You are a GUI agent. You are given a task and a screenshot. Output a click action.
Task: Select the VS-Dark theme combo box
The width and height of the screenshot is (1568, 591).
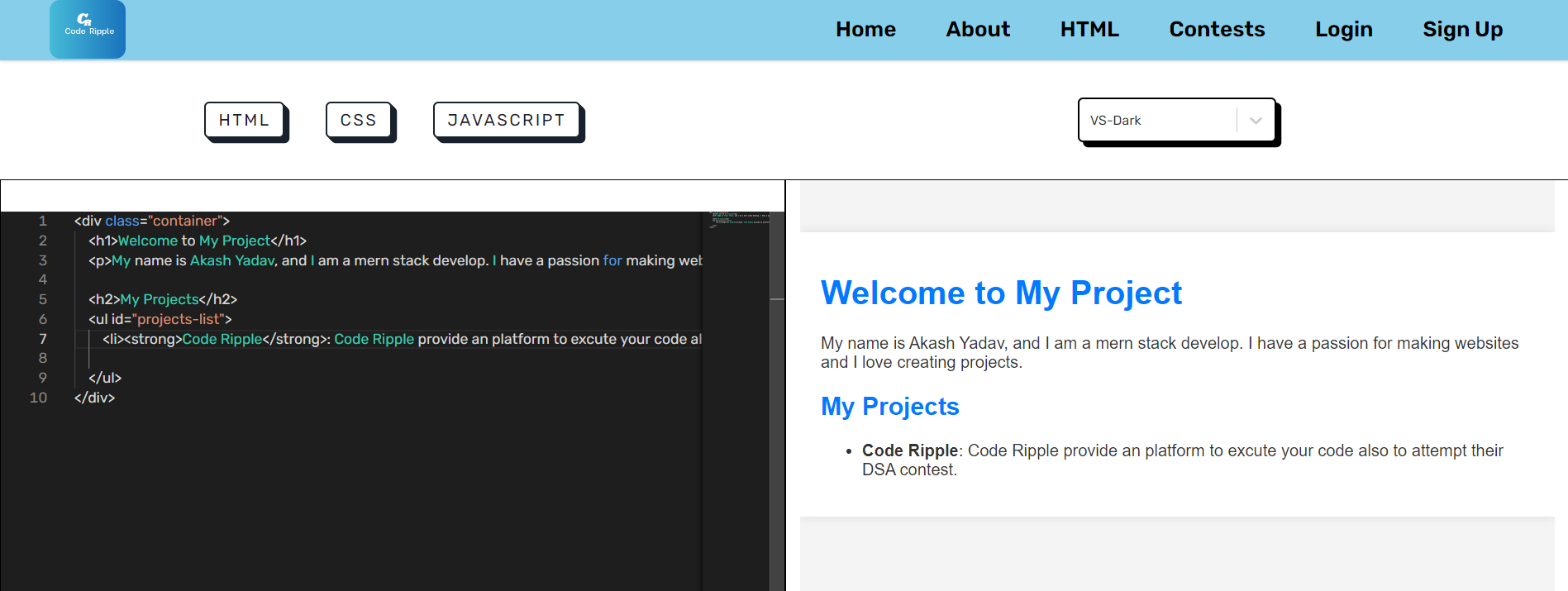pyautogui.click(x=1157, y=121)
